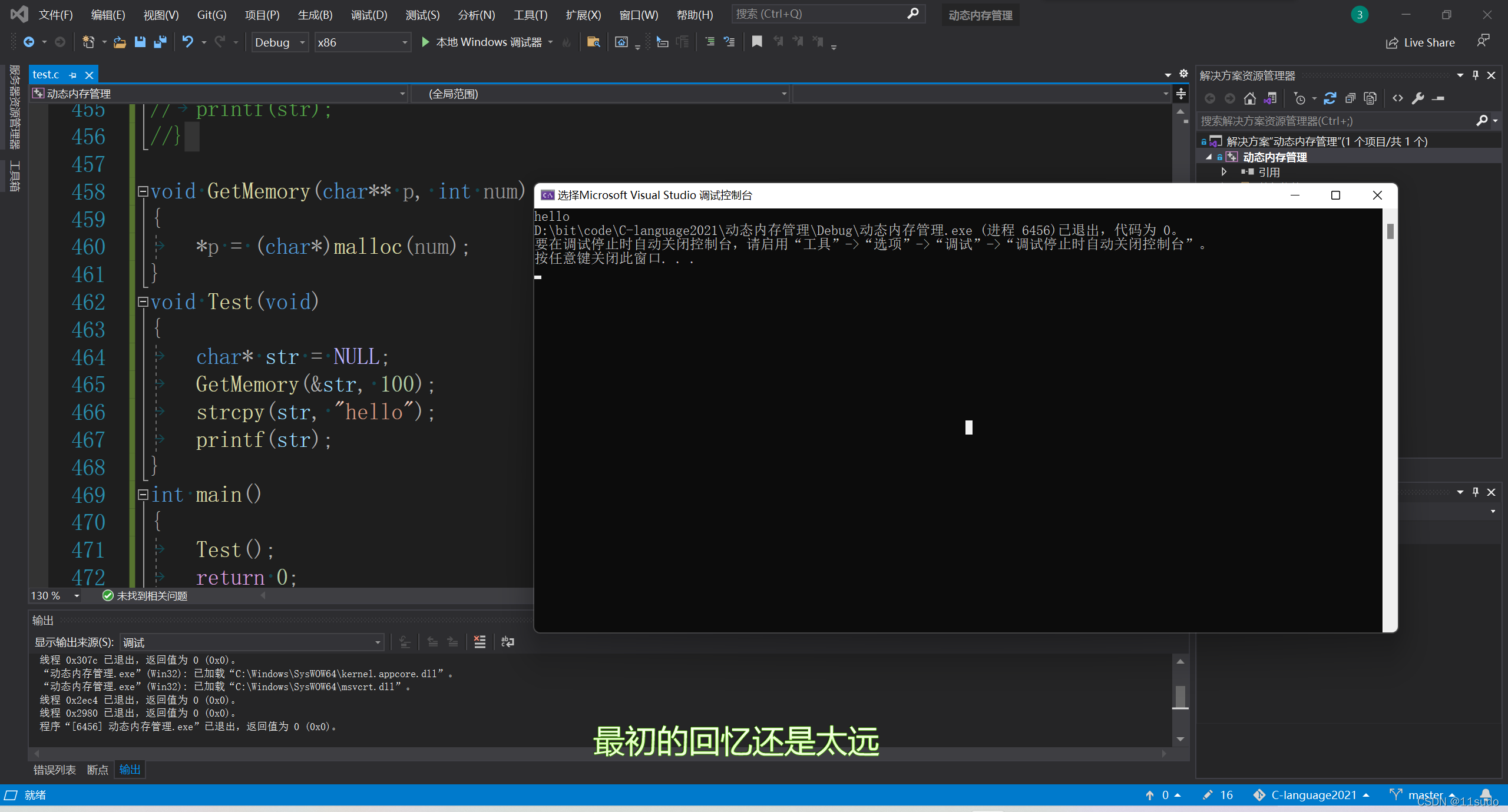Image resolution: width=1508 pixels, height=812 pixels.
Task: Click the Collapse All icon in Solution Explorer
Action: pyautogui.click(x=1350, y=98)
